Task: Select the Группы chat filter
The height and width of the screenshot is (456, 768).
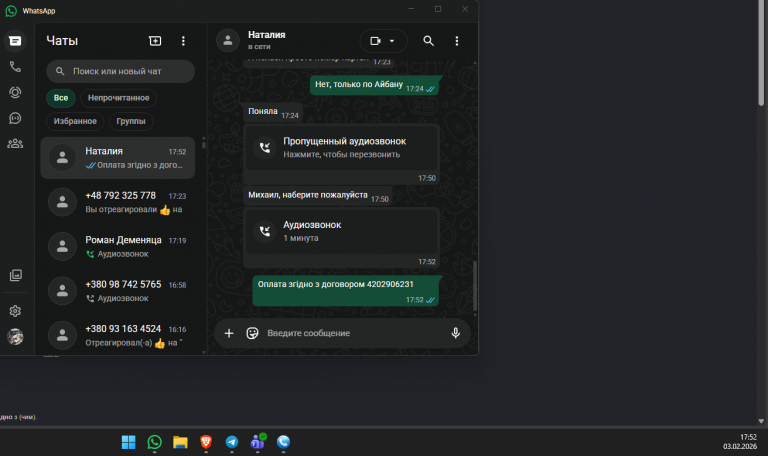Action: (x=131, y=121)
